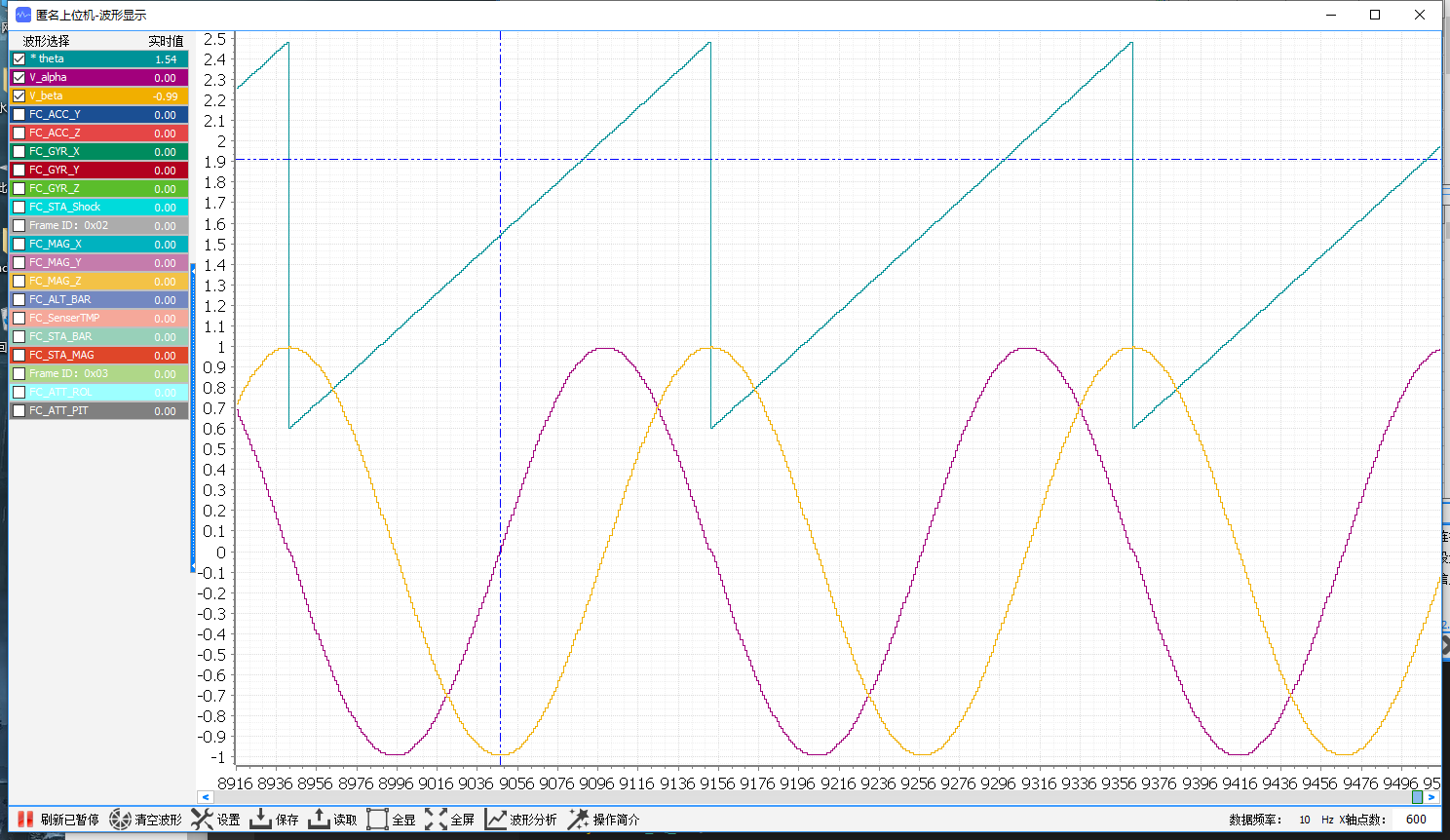
Task: Click the blue panel splitter handle
Action: [193, 417]
